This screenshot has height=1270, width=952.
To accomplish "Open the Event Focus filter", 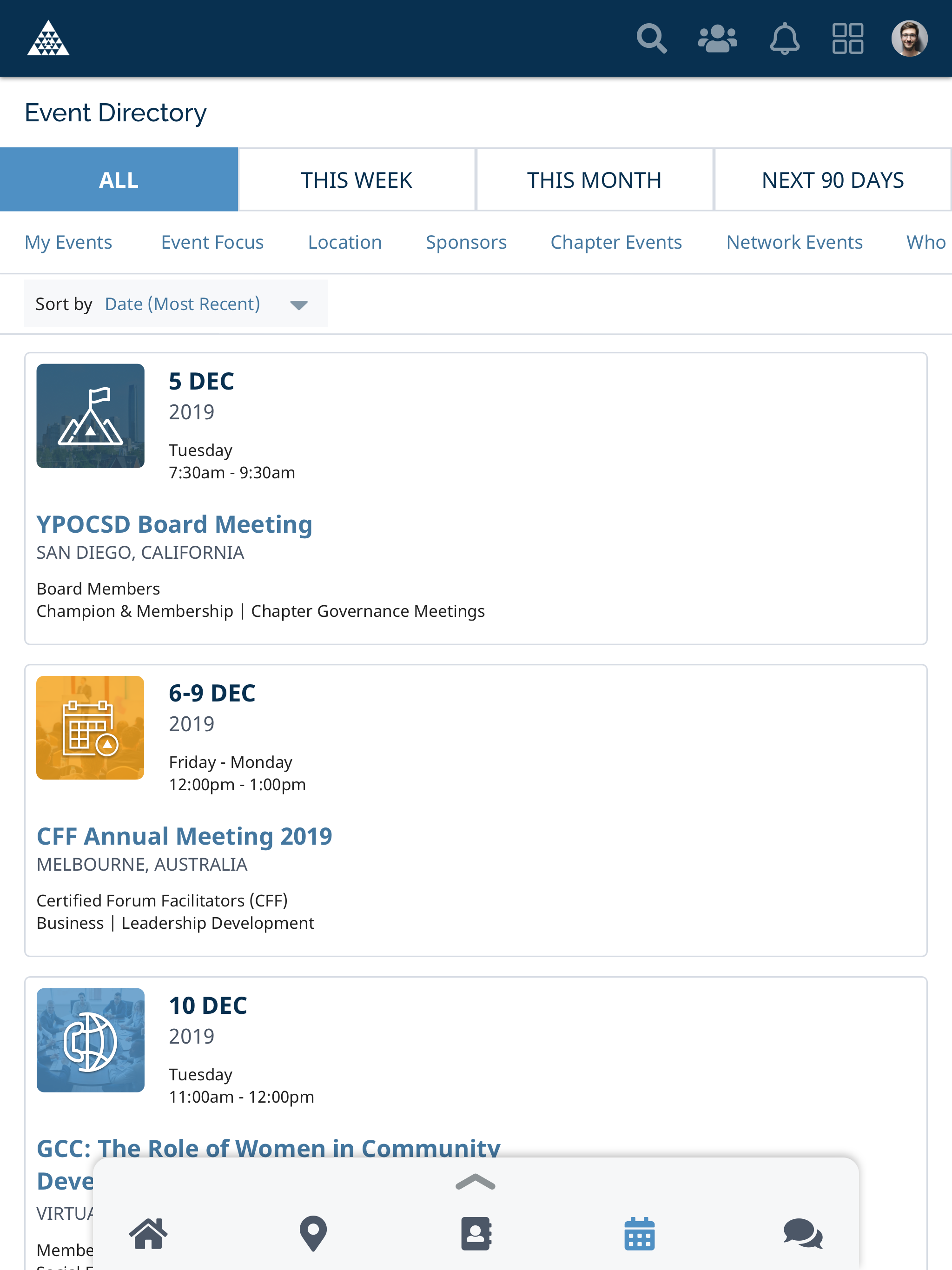I will (212, 242).
